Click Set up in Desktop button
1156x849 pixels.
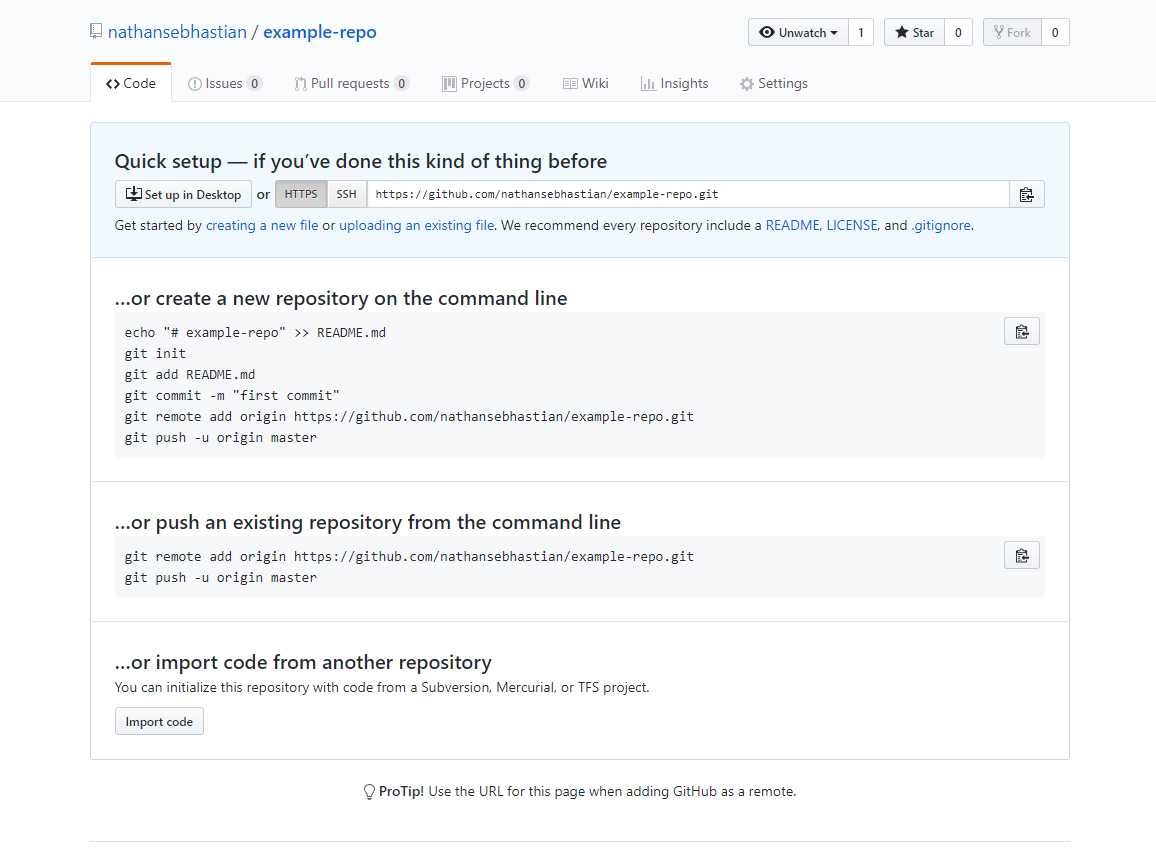(x=184, y=195)
